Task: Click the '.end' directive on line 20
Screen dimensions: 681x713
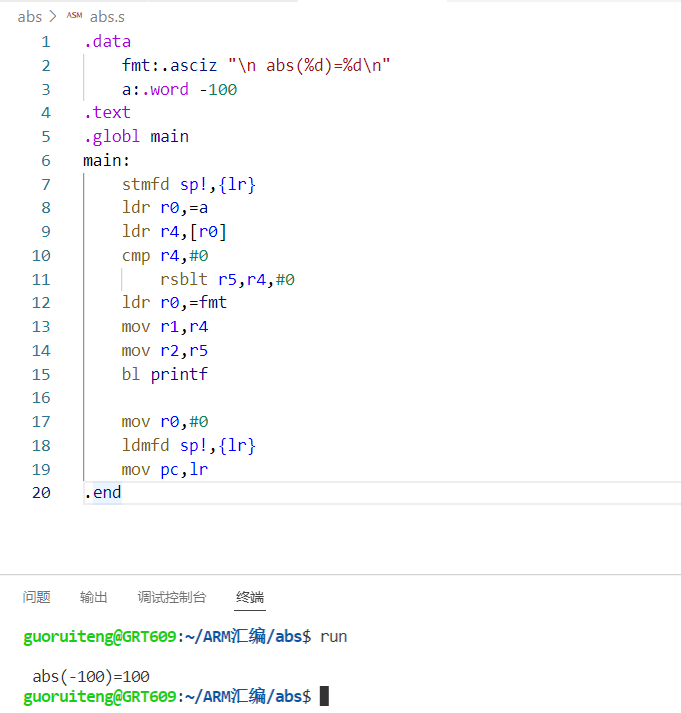Action: click(103, 492)
